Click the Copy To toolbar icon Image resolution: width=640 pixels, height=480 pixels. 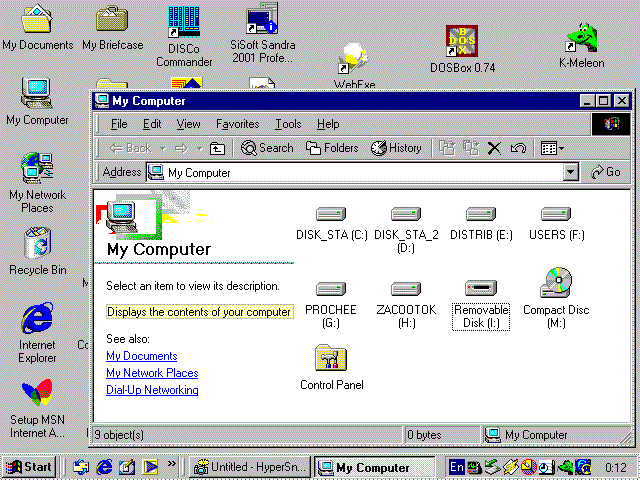point(471,148)
